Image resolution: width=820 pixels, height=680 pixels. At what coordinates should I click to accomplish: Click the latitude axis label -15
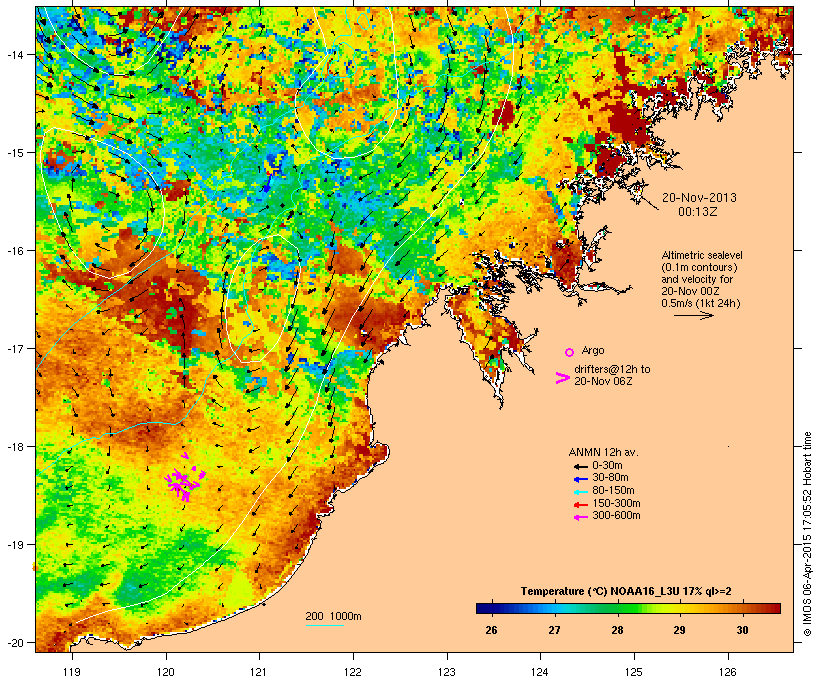tap(14, 153)
